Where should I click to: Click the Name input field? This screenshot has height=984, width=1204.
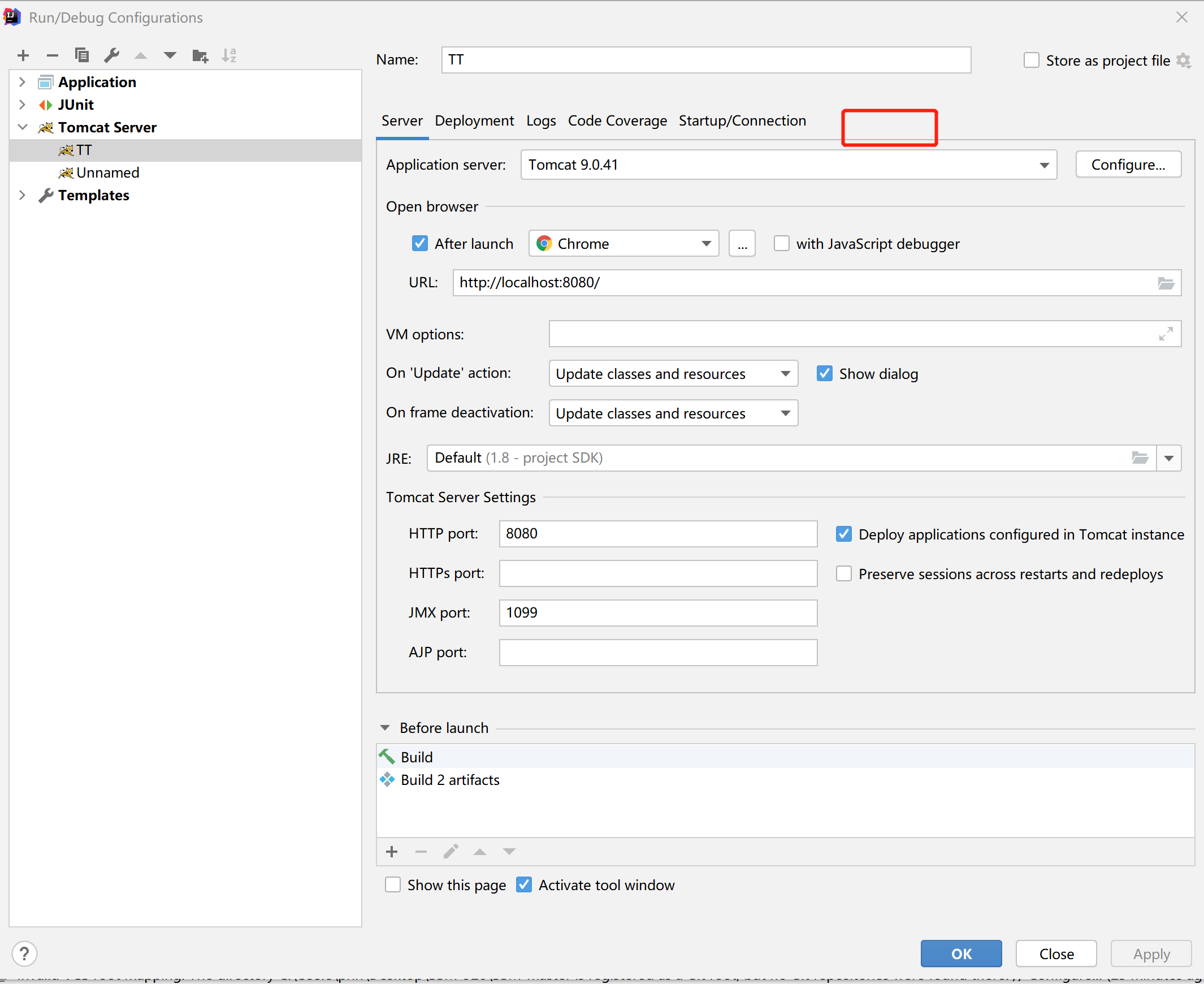(706, 60)
